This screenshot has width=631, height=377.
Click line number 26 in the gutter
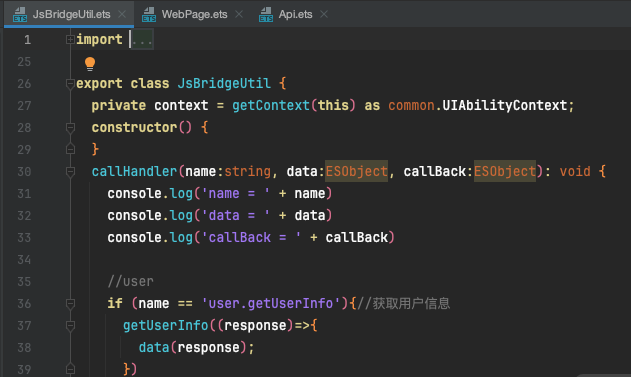[x=24, y=84]
